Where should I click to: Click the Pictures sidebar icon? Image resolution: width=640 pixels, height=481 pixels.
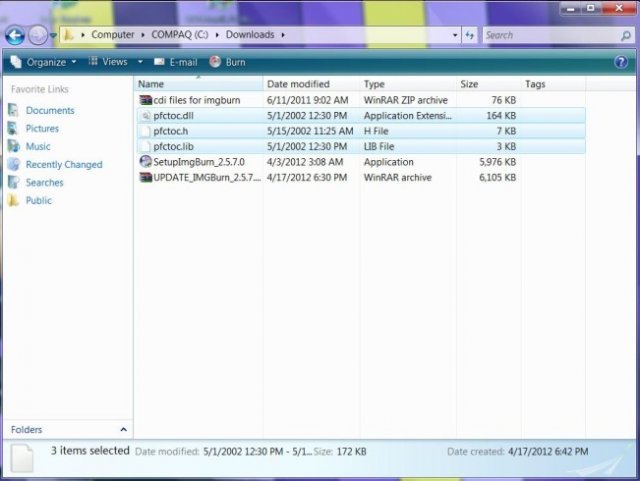[x=13, y=128]
